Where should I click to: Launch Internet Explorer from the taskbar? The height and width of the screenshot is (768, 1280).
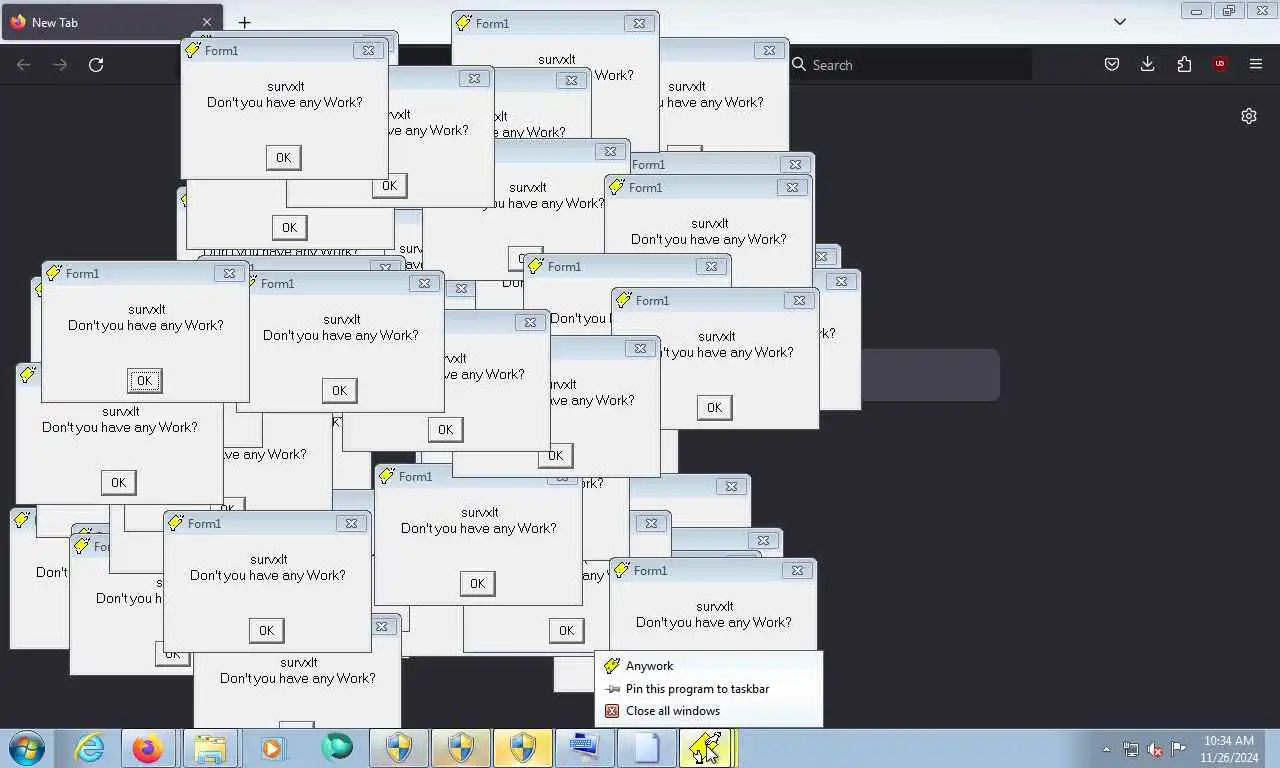89,748
